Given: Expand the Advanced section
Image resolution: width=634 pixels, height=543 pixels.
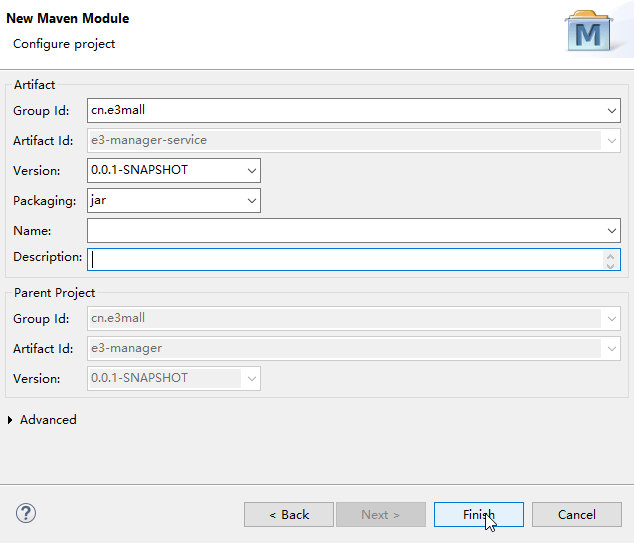Looking at the screenshot, I should (x=11, y=420).
